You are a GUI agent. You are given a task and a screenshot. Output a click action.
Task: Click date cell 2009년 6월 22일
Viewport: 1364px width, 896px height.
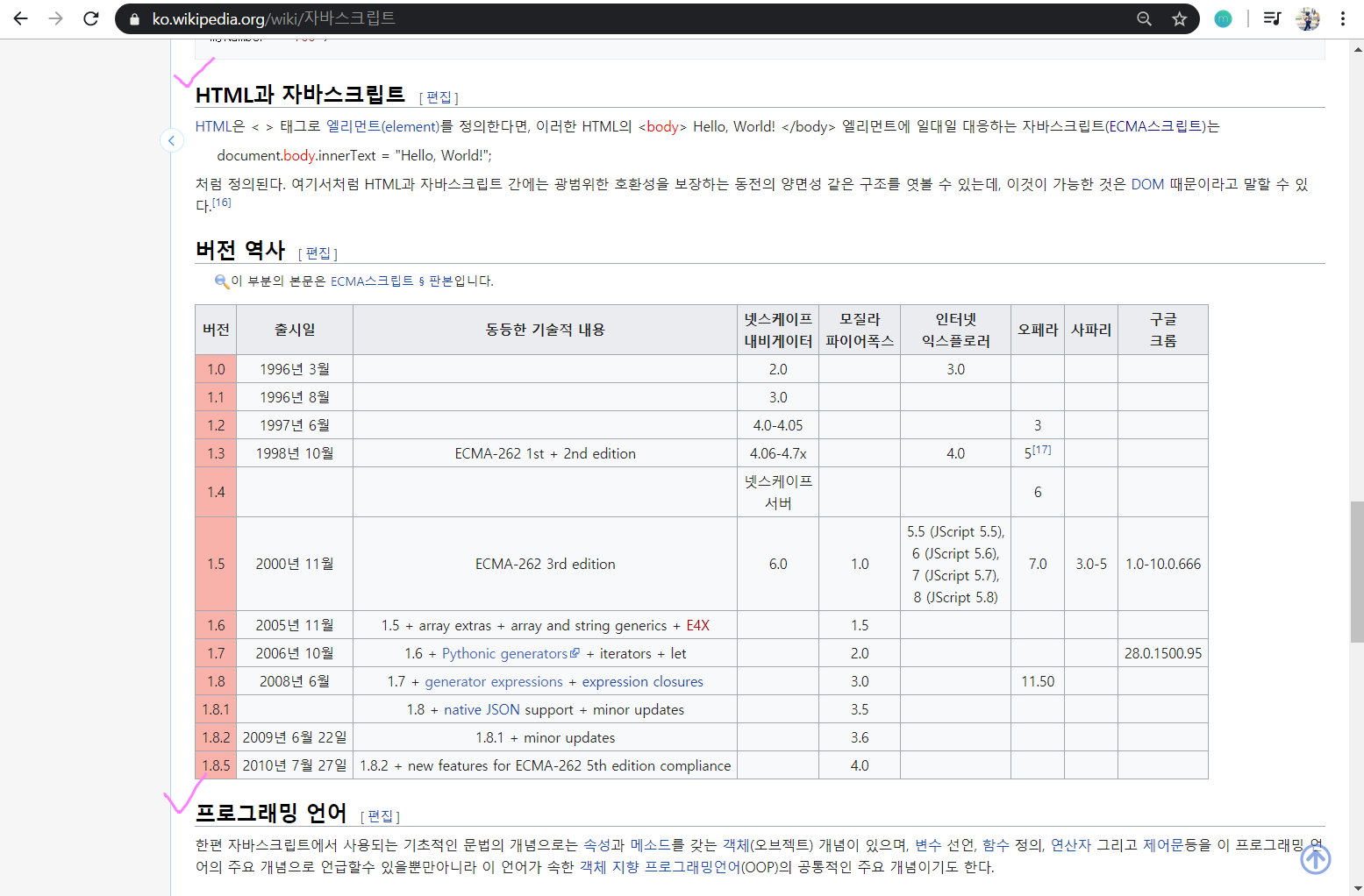tap(295, 737)
